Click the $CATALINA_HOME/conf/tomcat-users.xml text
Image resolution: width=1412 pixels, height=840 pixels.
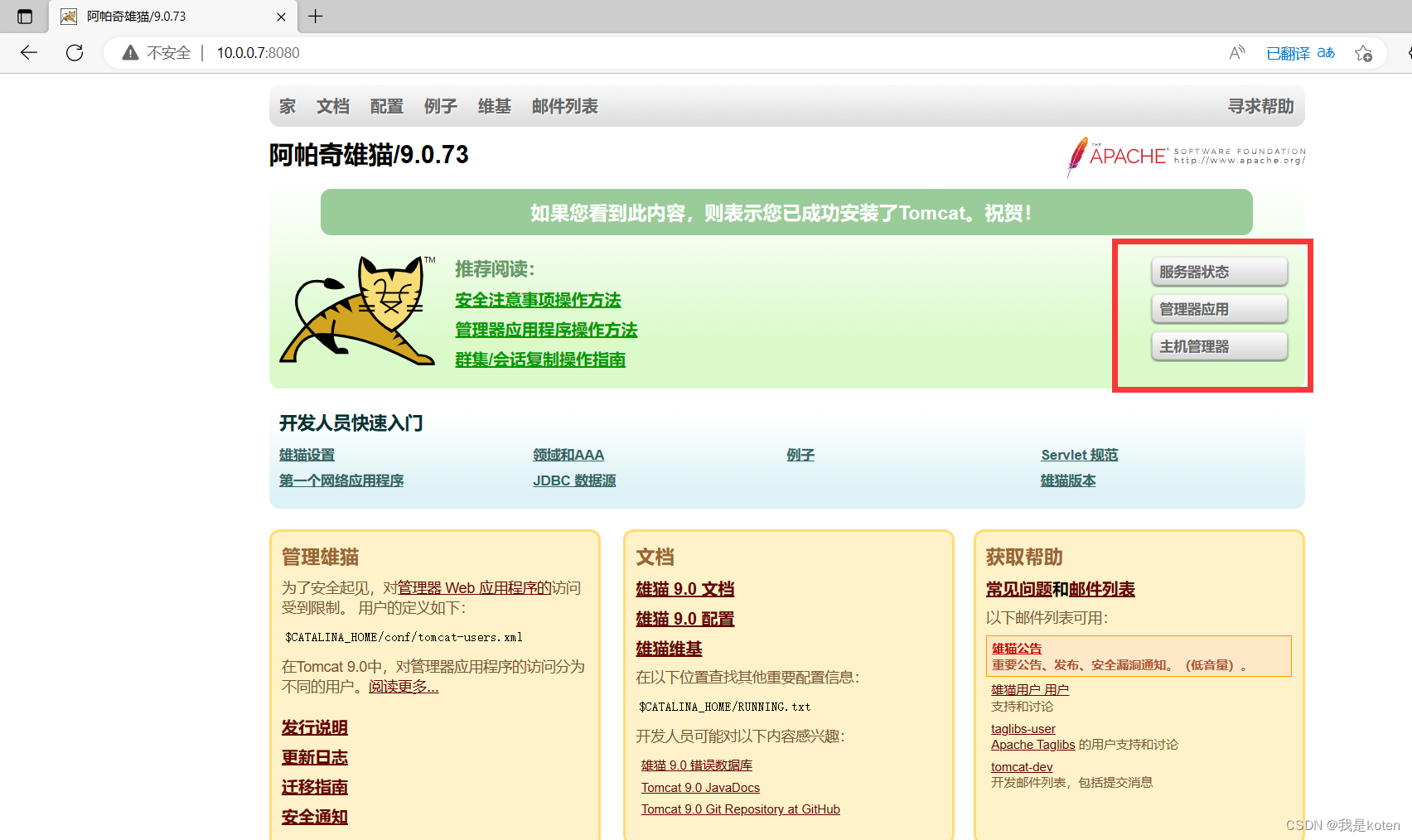pos(404,637)
